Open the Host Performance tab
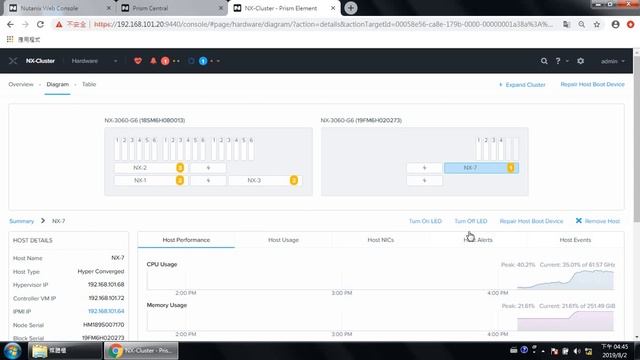The width and height of the screenshot is (640, 360). [186, 240]
